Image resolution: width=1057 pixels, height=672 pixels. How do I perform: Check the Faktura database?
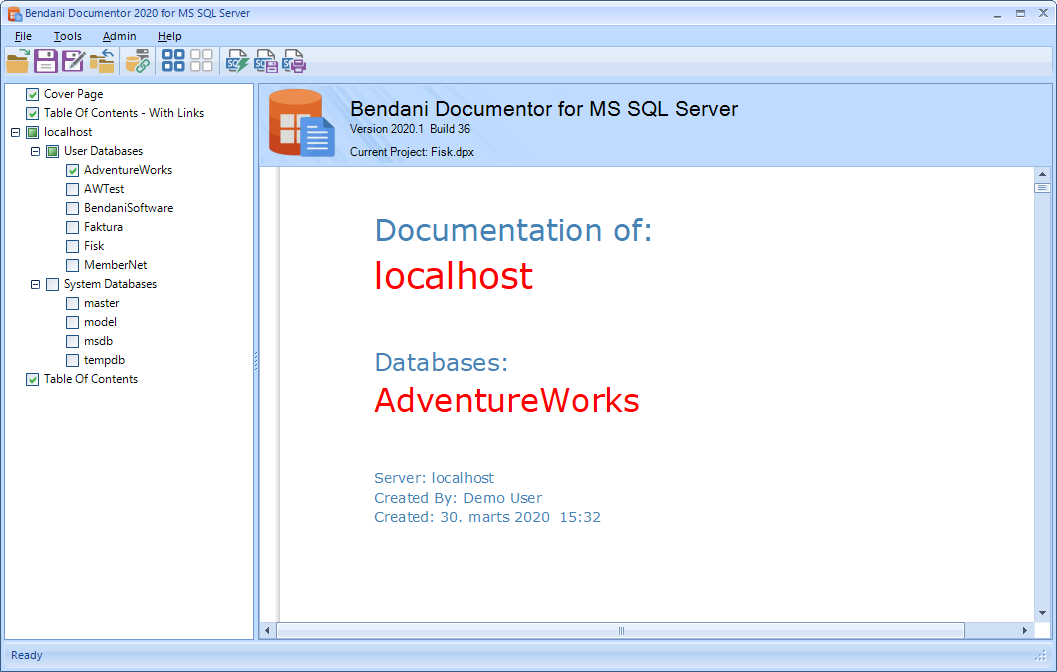pos(73,227)
